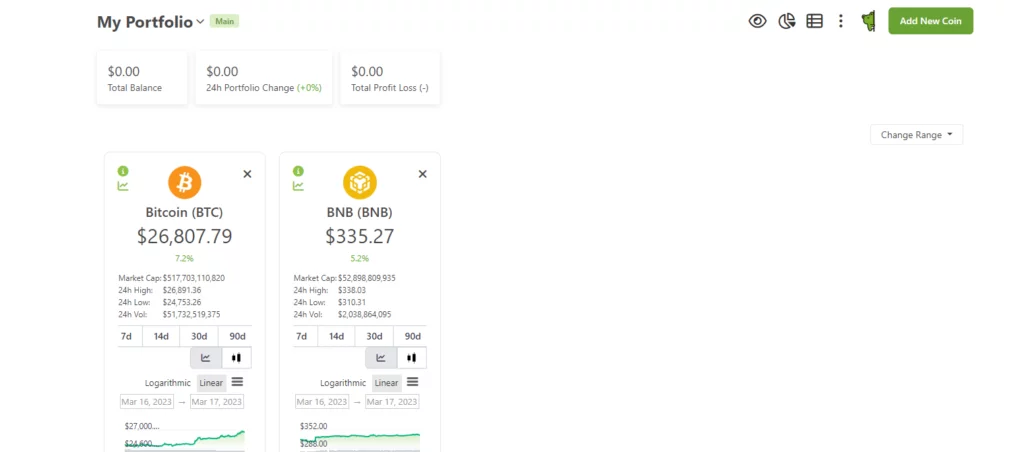Select the 90d tab on BNB card
Screen dimensions: 1024x452
pos(413,336)
